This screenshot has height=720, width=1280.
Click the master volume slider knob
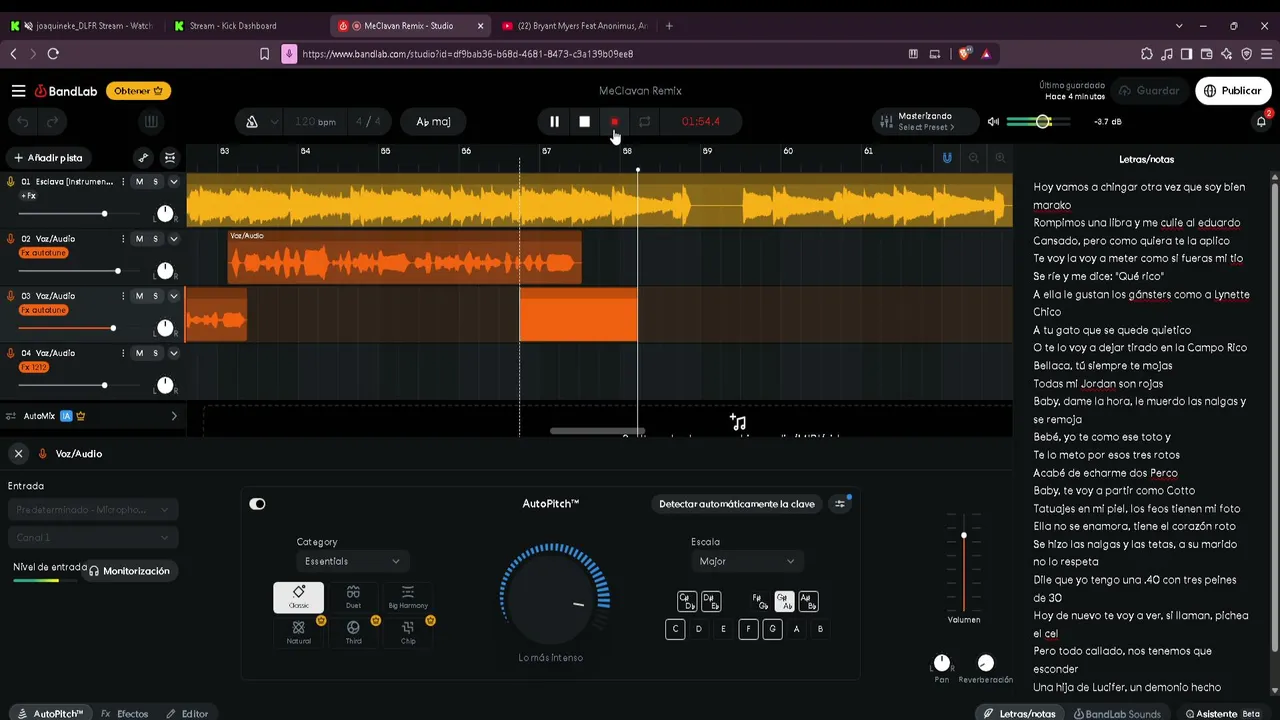[x=1043, y=122]
